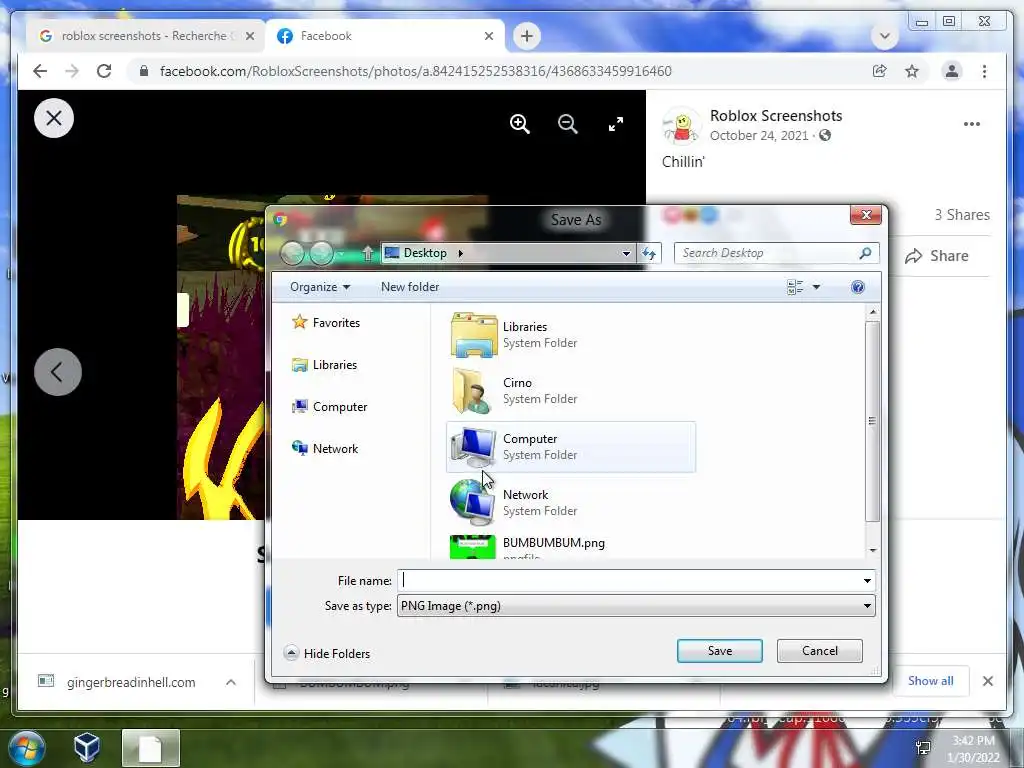Create a New folder
Screen dimensions: 1024x768
tap(410, 287)
